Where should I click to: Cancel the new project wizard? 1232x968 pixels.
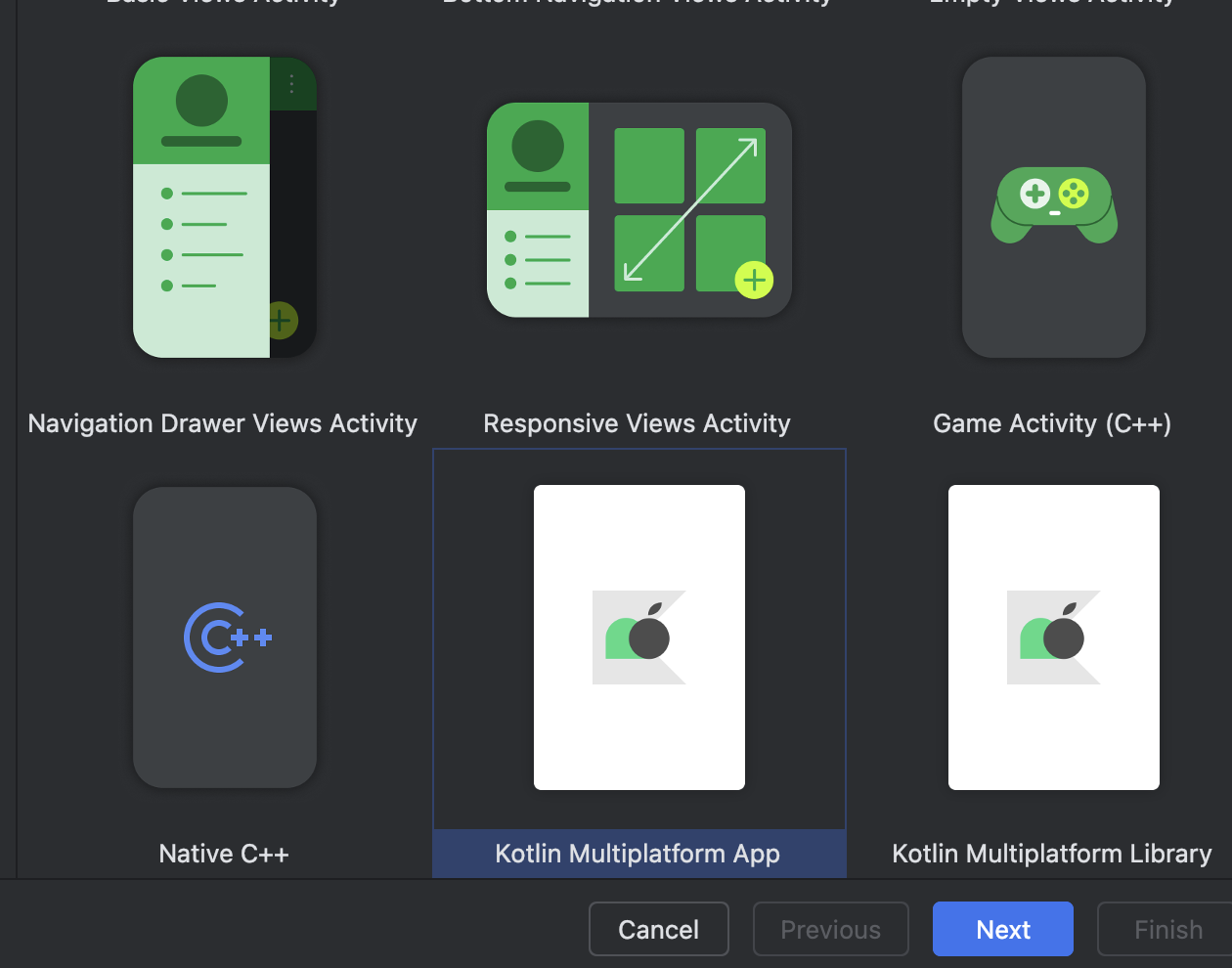click(x=659, y=929)
